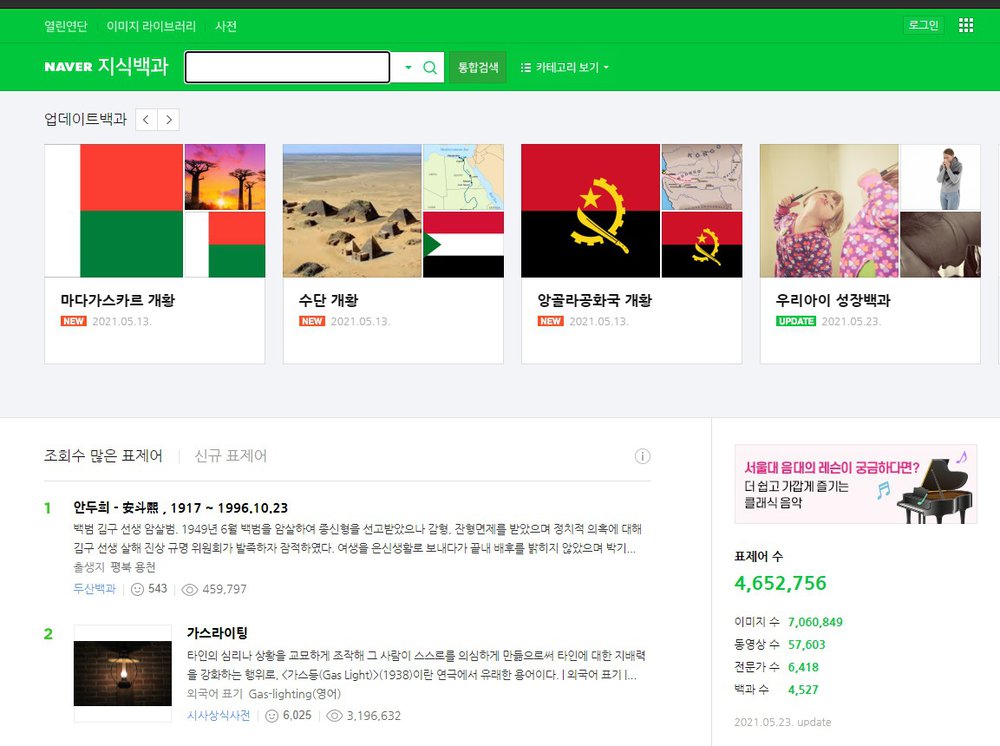Click the NEW badge on 수단 개황
The image size is (1000, 746).
(x=312, y=321)
